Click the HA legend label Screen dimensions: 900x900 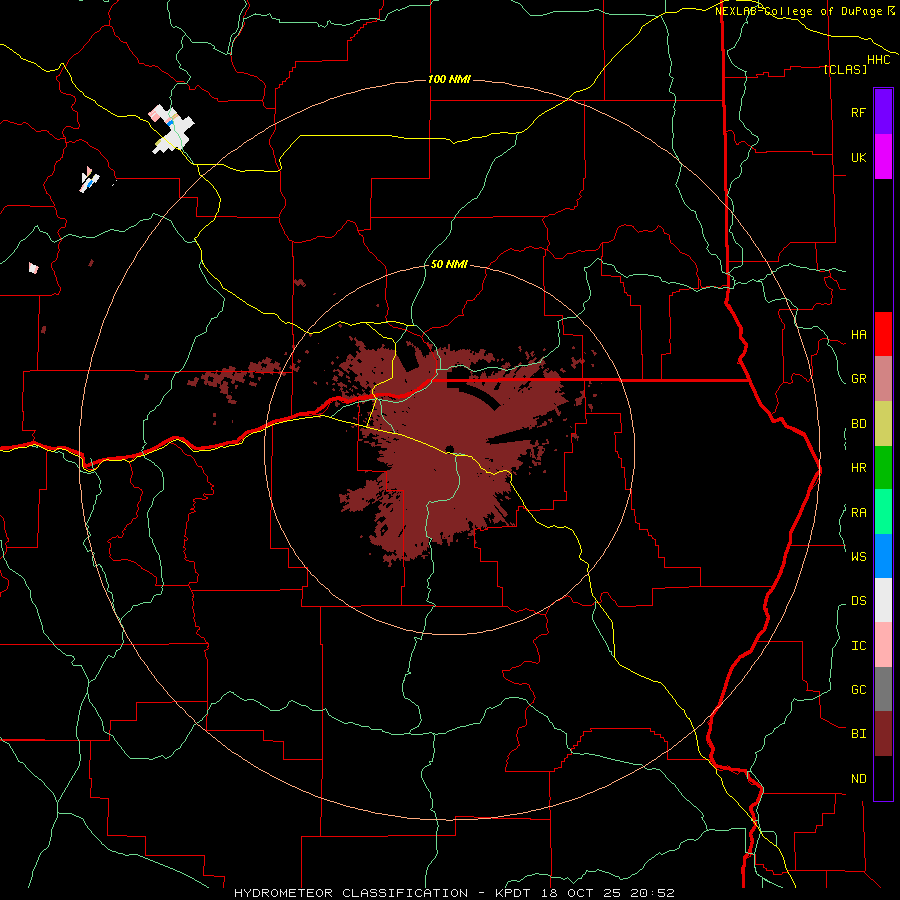click(858, 335)
